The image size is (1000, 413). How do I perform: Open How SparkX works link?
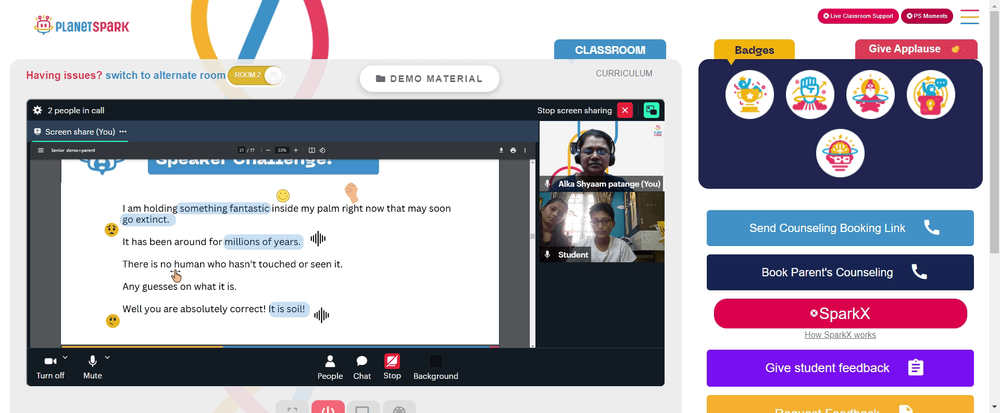coord(840,335)
